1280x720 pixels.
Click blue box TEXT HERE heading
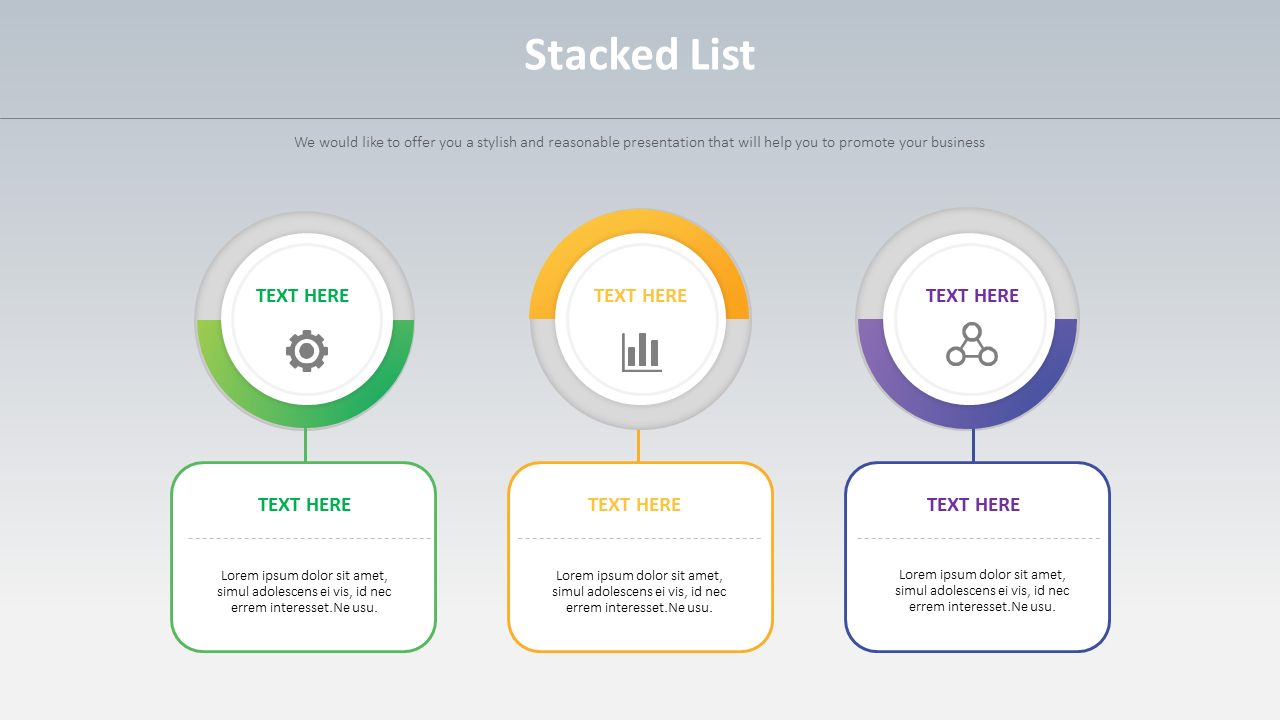[973, 504]
